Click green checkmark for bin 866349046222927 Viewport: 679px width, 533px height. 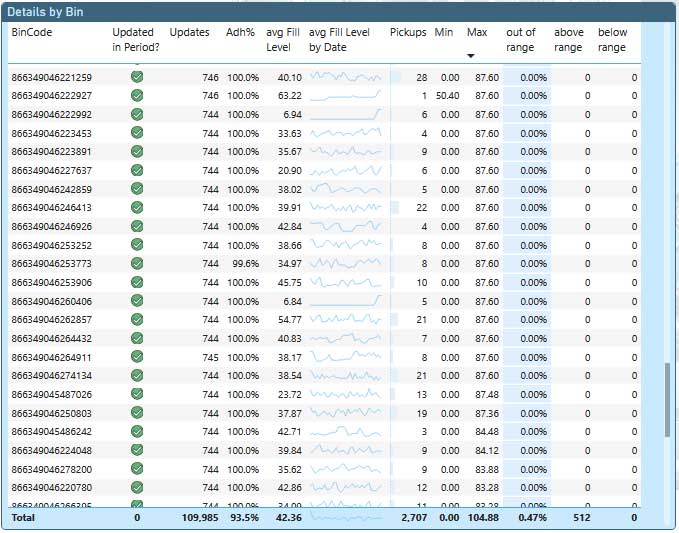pos(137,95)
